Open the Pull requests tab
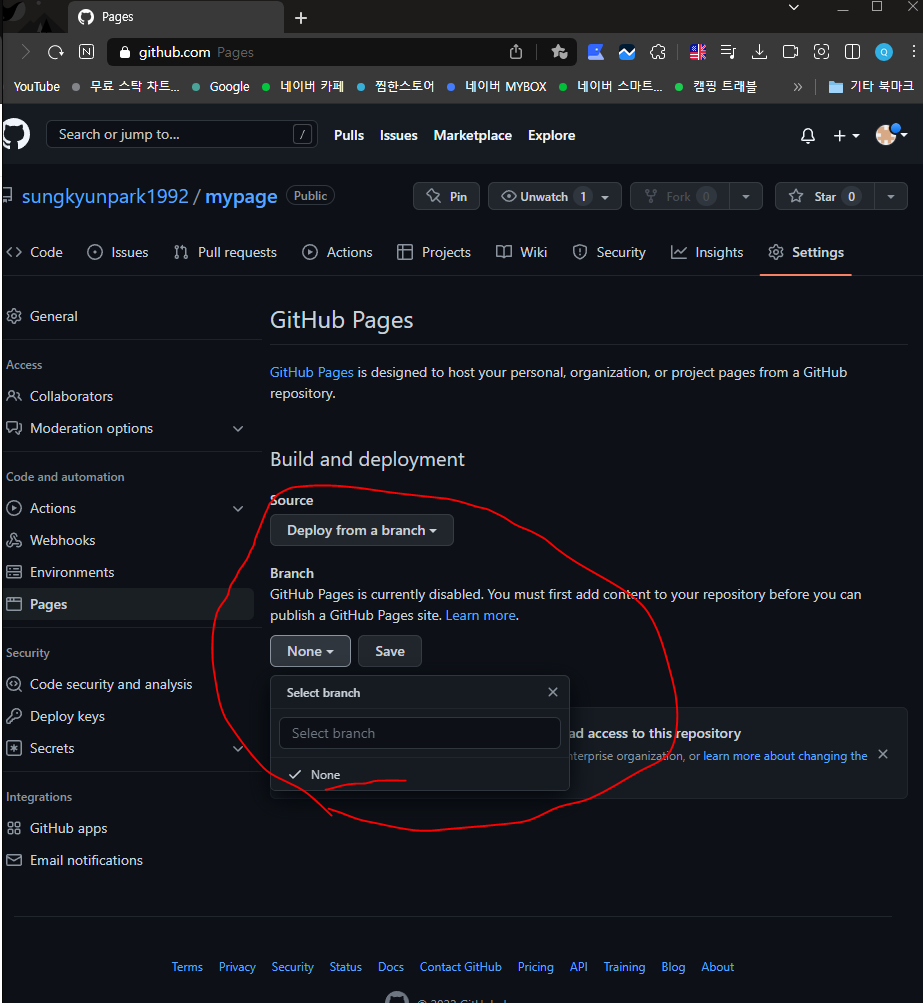Screen dimensions: 923x1003 225,252
